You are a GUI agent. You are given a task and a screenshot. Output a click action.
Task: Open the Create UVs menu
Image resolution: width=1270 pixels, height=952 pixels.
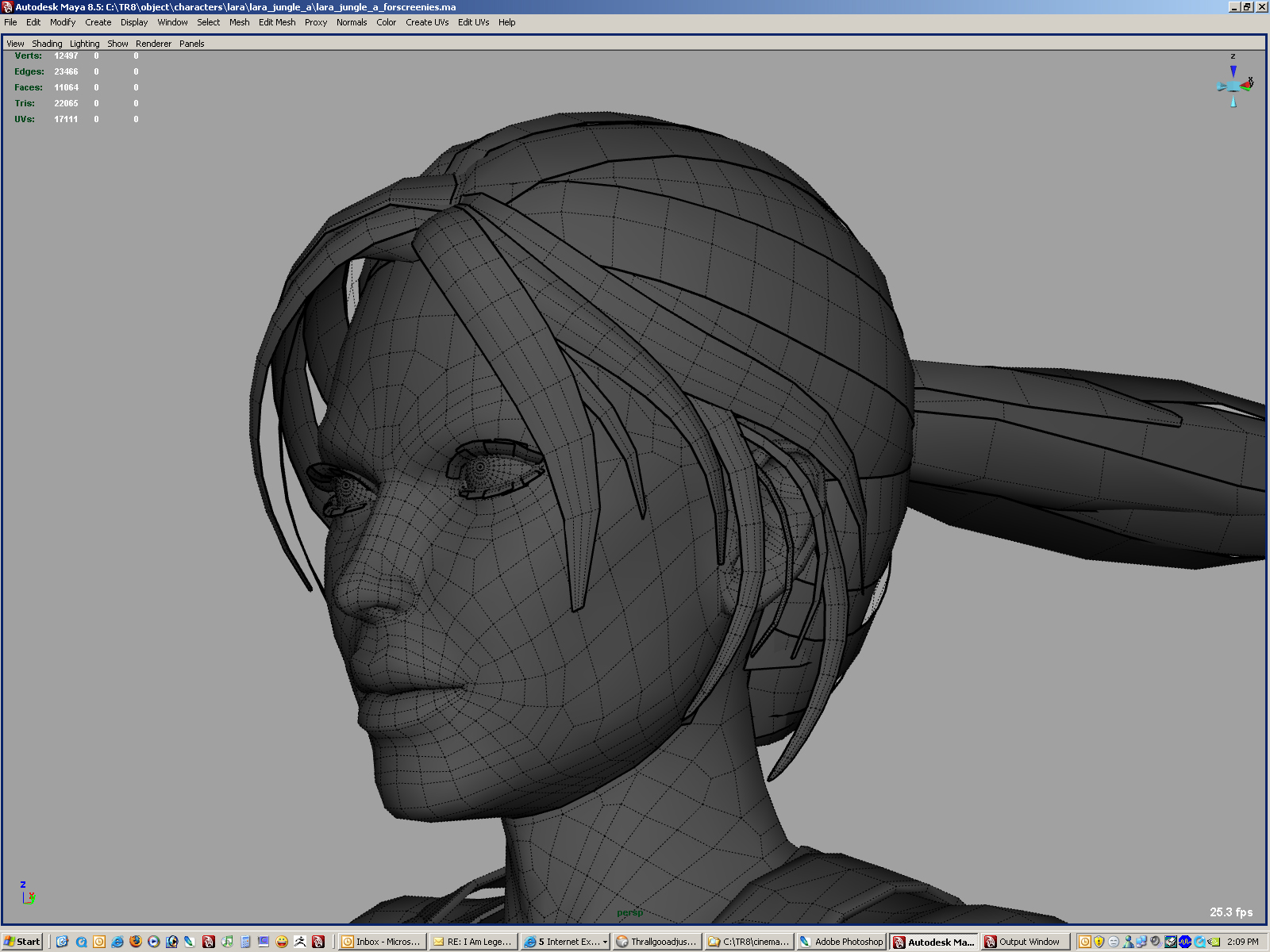[427, 22]
